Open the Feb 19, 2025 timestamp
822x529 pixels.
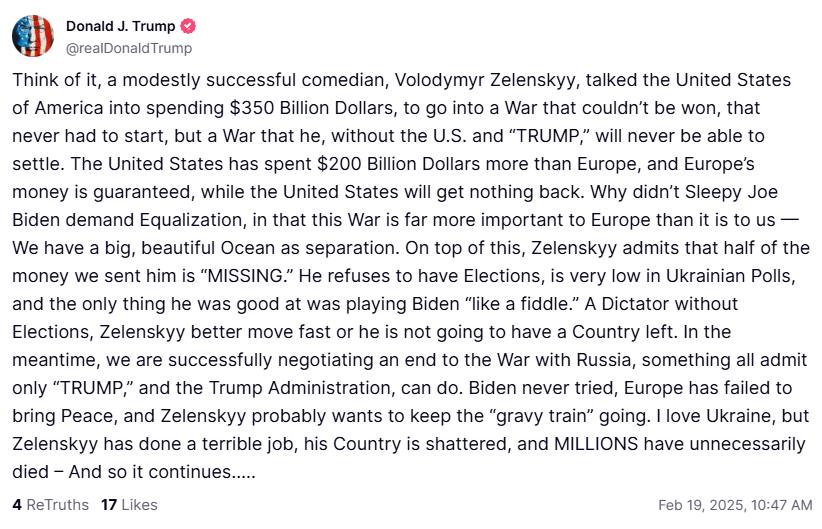pos(735,505)
